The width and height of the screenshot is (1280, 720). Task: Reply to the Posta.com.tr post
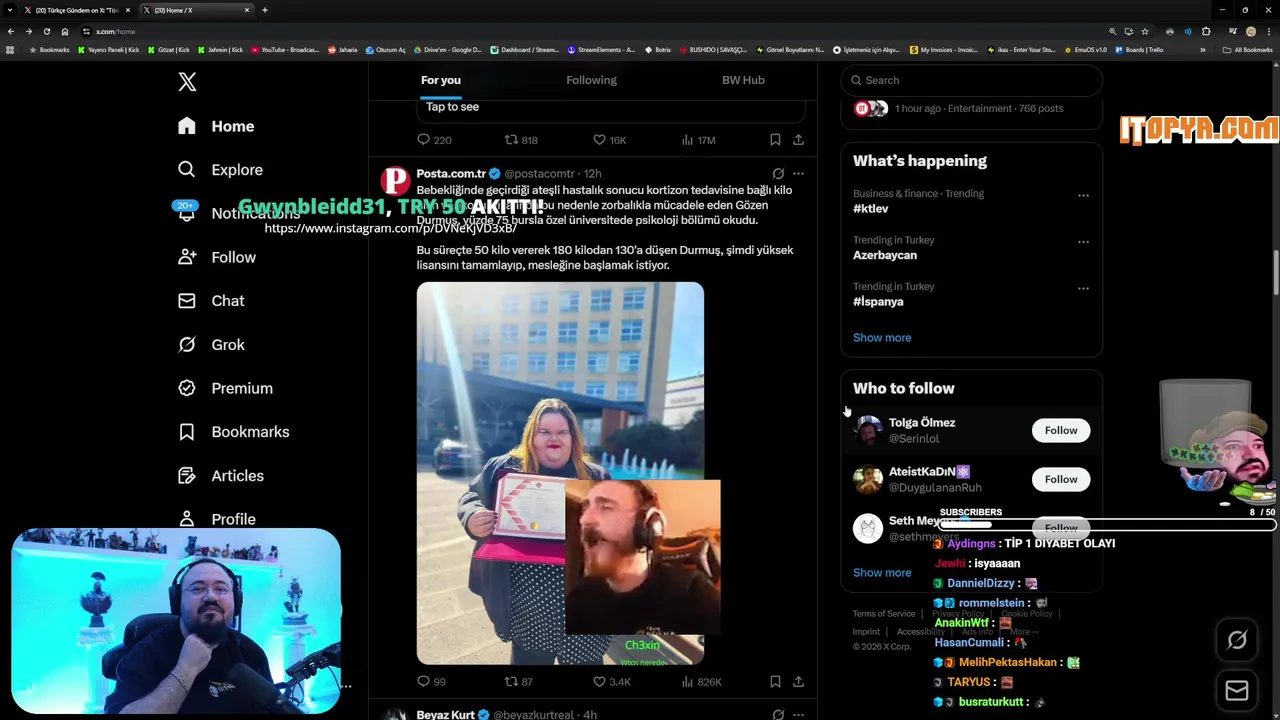431,682
